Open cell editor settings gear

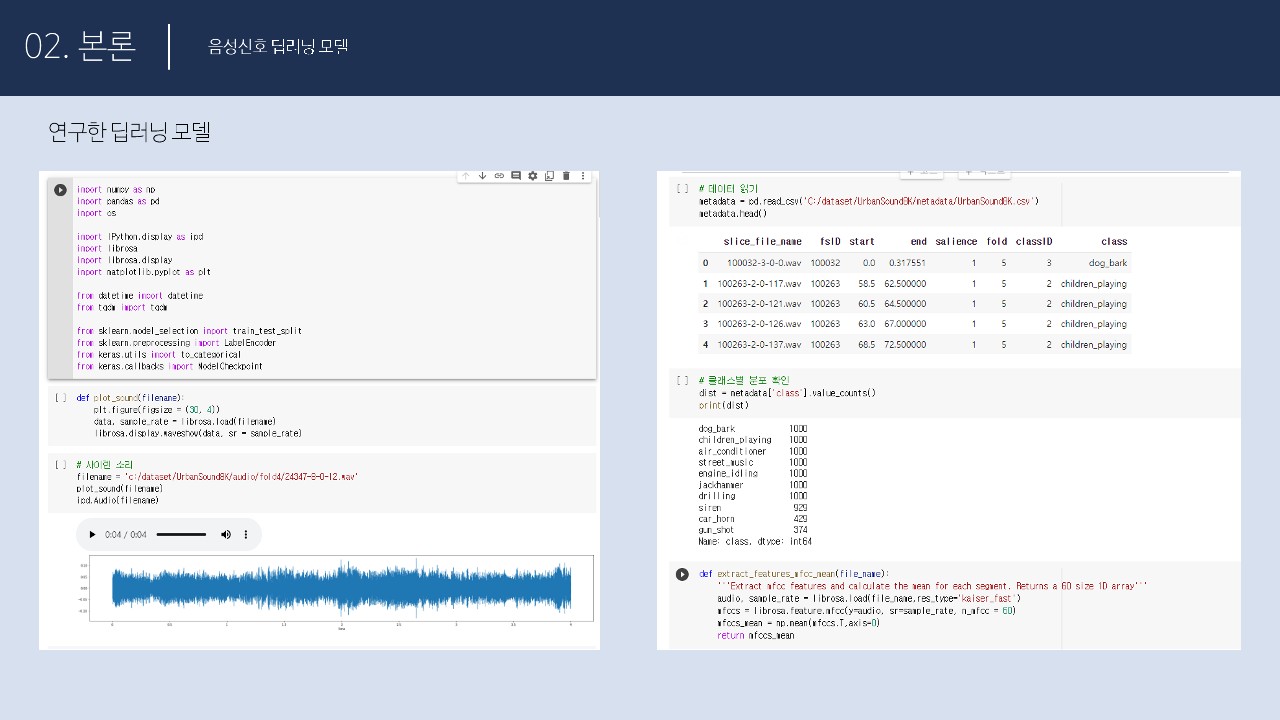[533, 176]
